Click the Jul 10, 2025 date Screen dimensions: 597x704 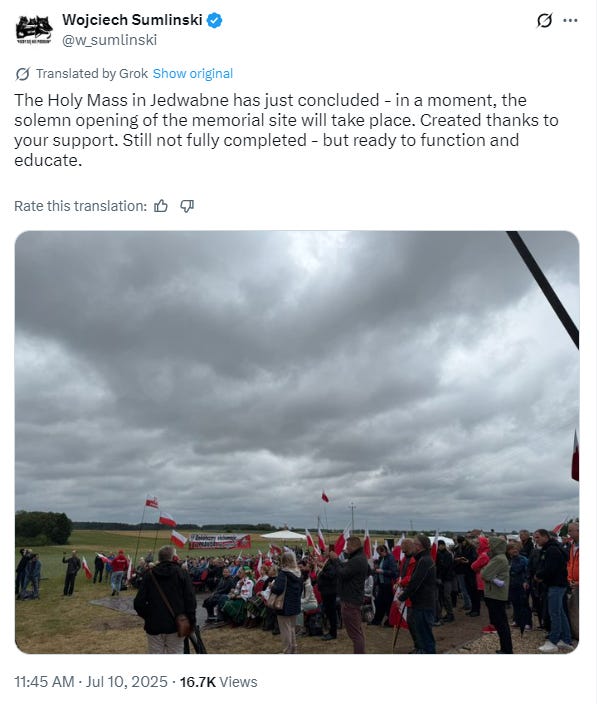pos(126,682)
